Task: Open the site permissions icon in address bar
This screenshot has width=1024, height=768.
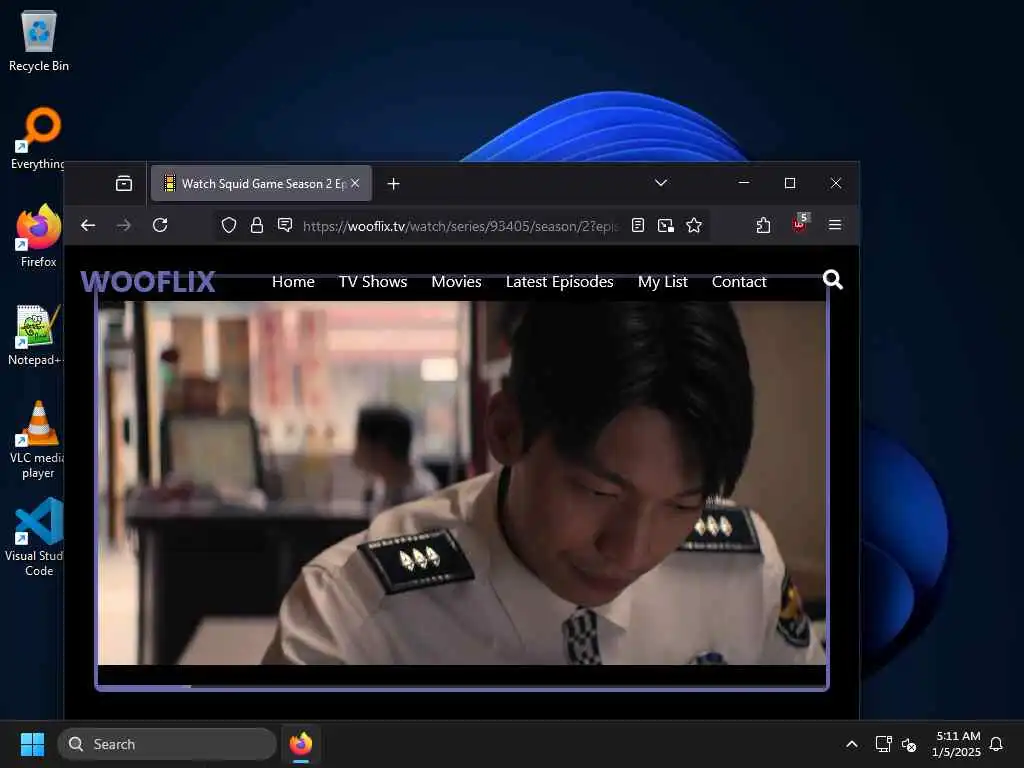Action: 285,225
